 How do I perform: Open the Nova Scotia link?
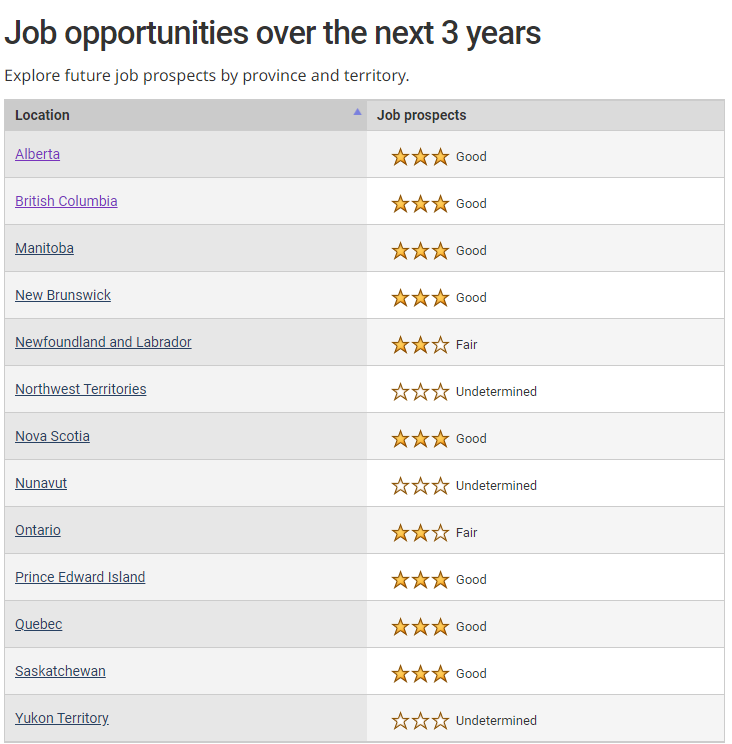(52, 436)
